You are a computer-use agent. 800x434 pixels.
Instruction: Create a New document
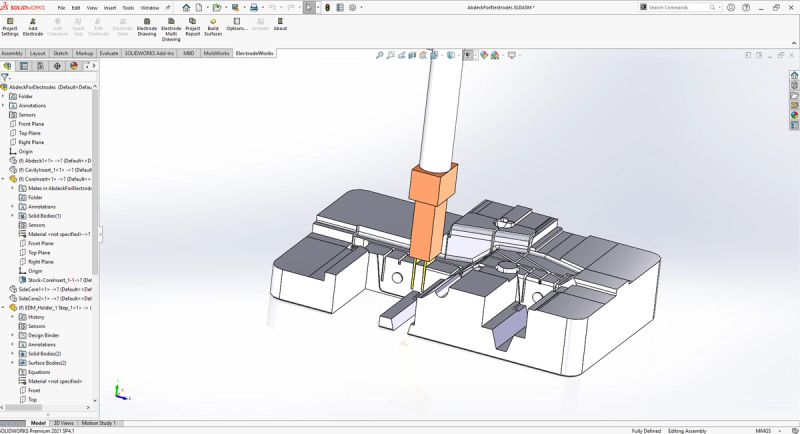click(199, 8)
